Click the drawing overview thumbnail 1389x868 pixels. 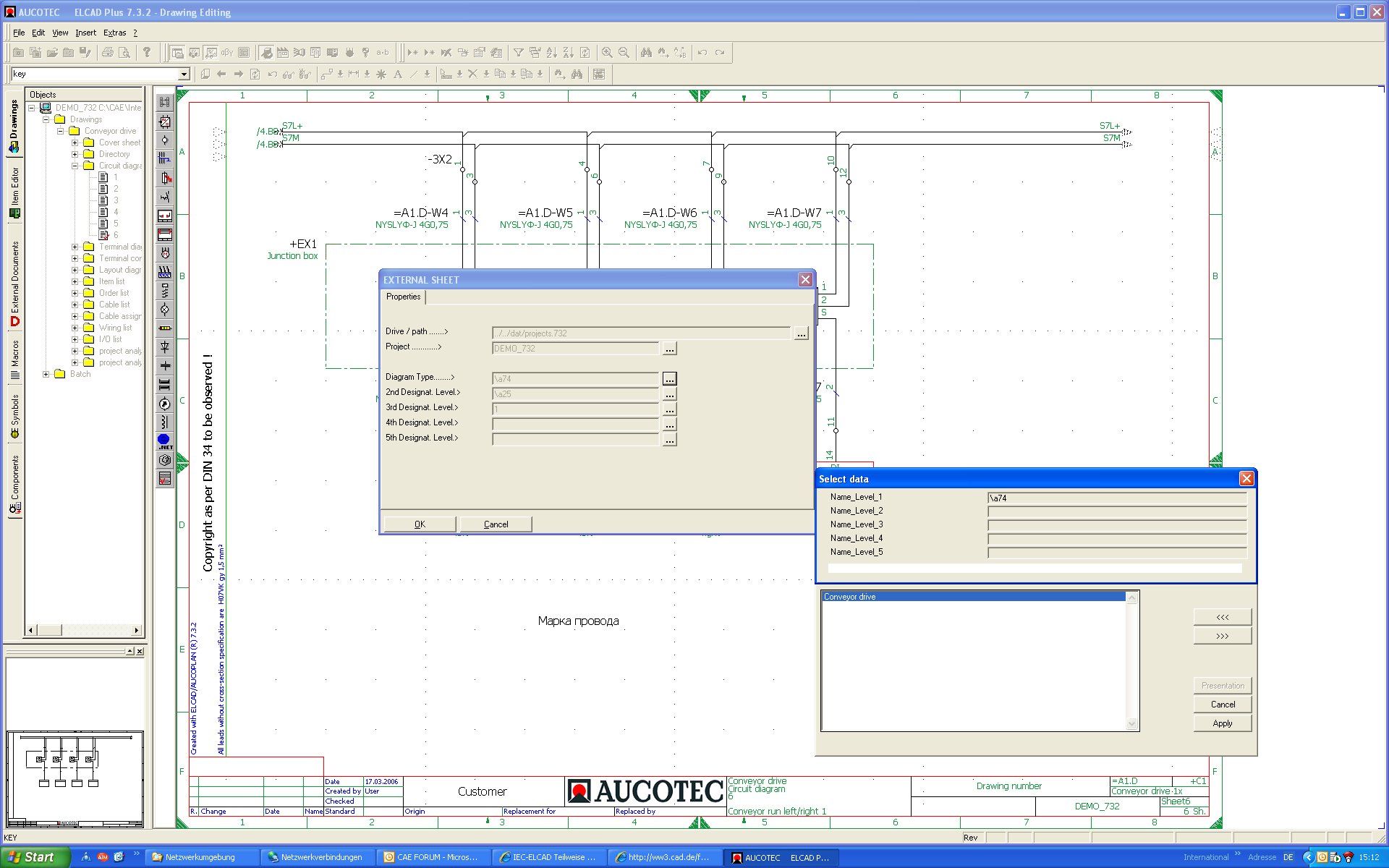click(75, 779)
